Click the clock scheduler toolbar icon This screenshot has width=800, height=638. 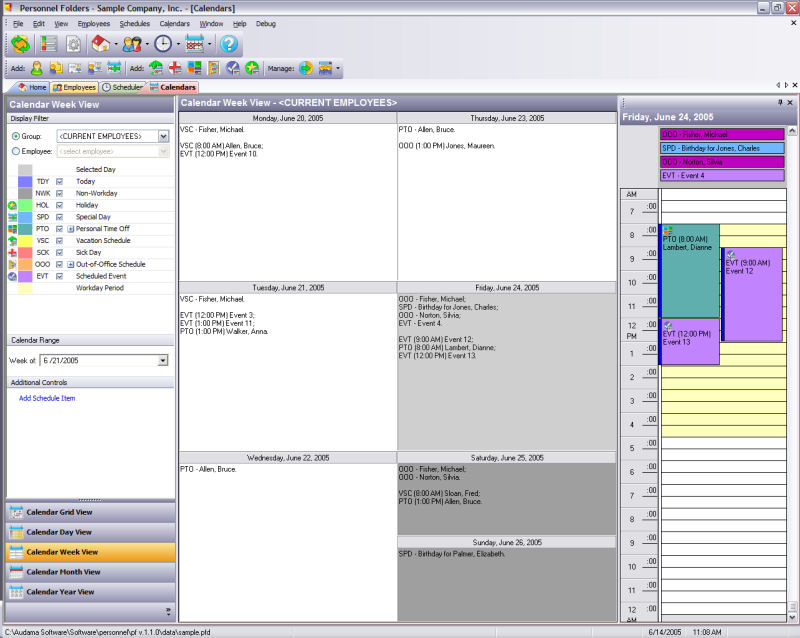click(162, 44)
